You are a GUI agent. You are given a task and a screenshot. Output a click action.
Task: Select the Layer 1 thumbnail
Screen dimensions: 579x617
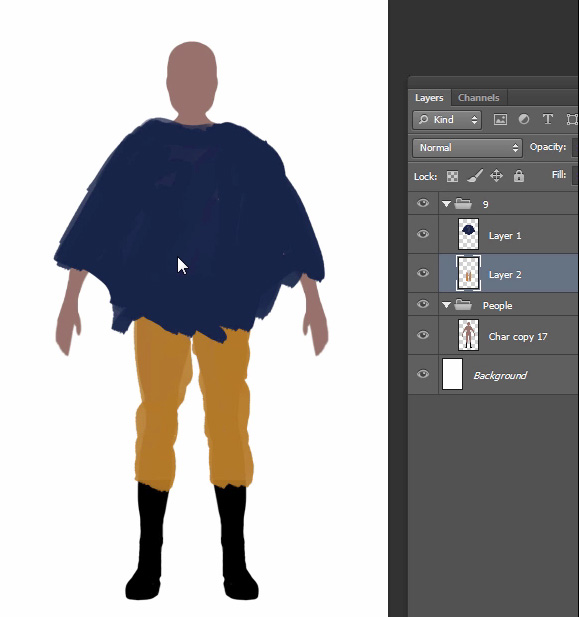pyautogui.click(x=468, y=235)
